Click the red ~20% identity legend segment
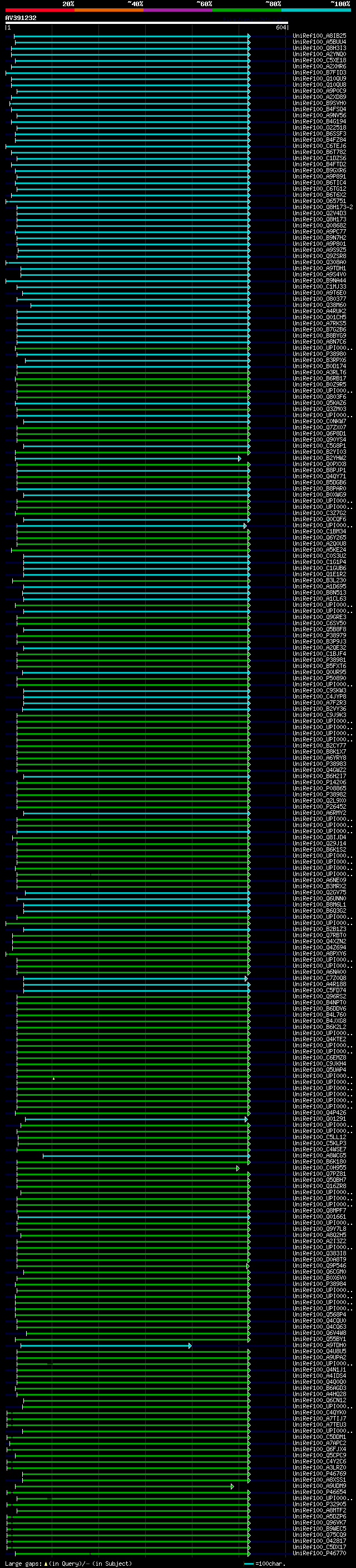The height and width of the screenshot is (1568, 356). pyautogui.click(x=39, y=10)
